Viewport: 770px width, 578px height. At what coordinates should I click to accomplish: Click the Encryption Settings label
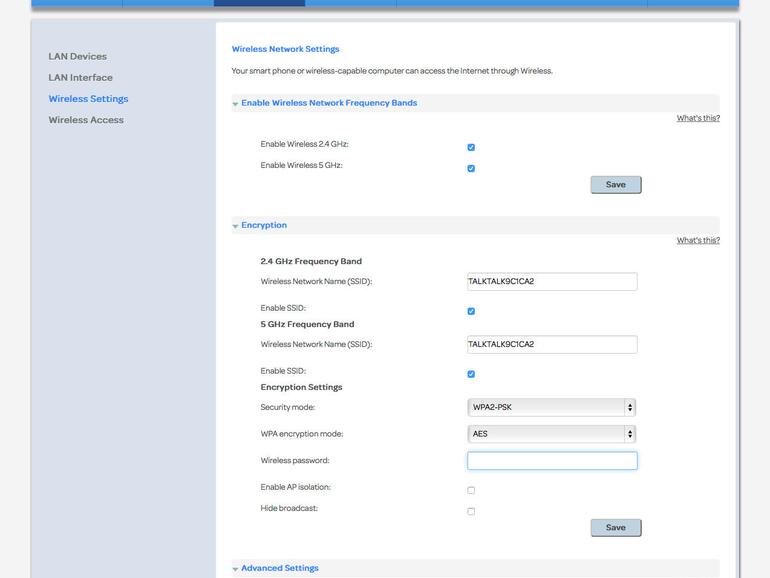tap(301, 387)
